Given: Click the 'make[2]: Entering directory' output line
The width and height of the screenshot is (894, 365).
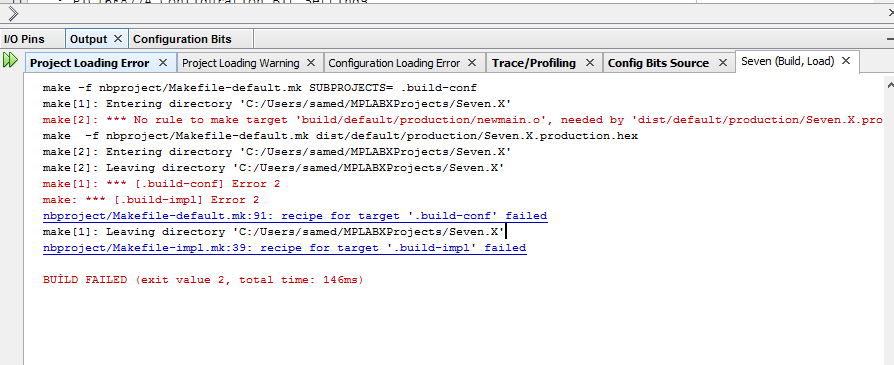Looking at the screenshot, I should coord(277,152).
